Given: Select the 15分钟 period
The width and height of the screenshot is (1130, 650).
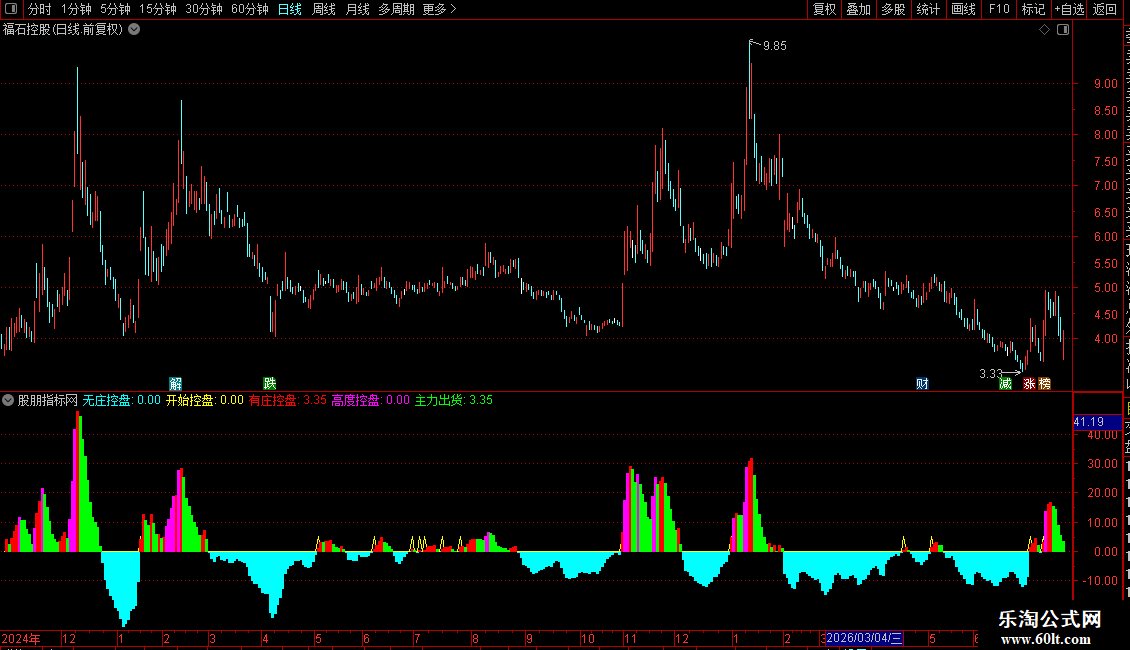Looking at the screenshot, I should [158, 9].
